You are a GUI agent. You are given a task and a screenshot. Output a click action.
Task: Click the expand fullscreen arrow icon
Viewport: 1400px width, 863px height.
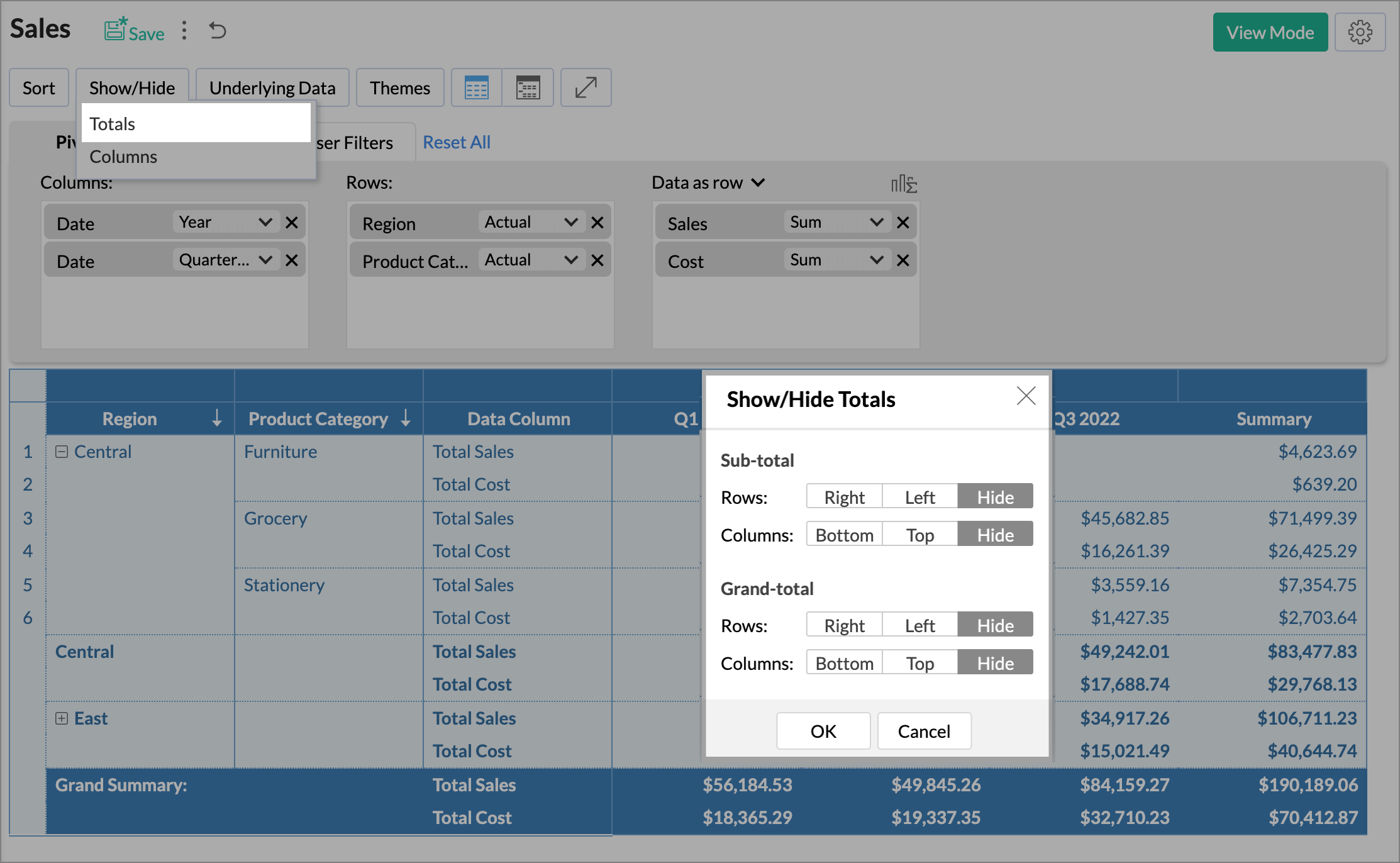(x=586, y=87)
